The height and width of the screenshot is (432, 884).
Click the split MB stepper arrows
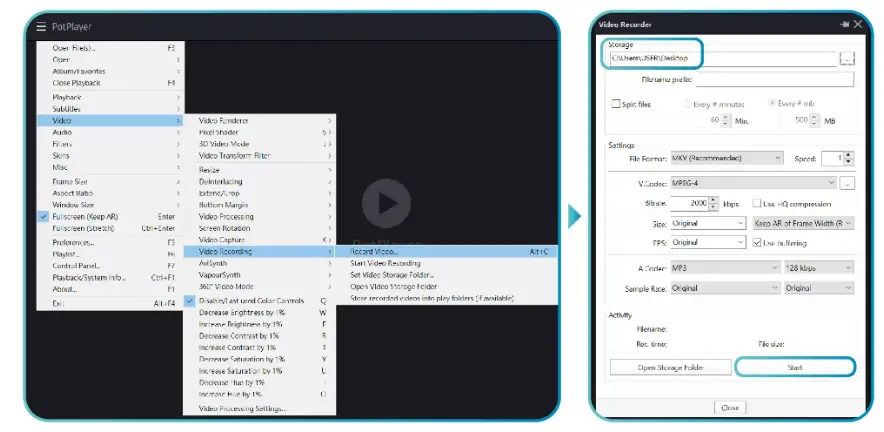pos(814,121)
